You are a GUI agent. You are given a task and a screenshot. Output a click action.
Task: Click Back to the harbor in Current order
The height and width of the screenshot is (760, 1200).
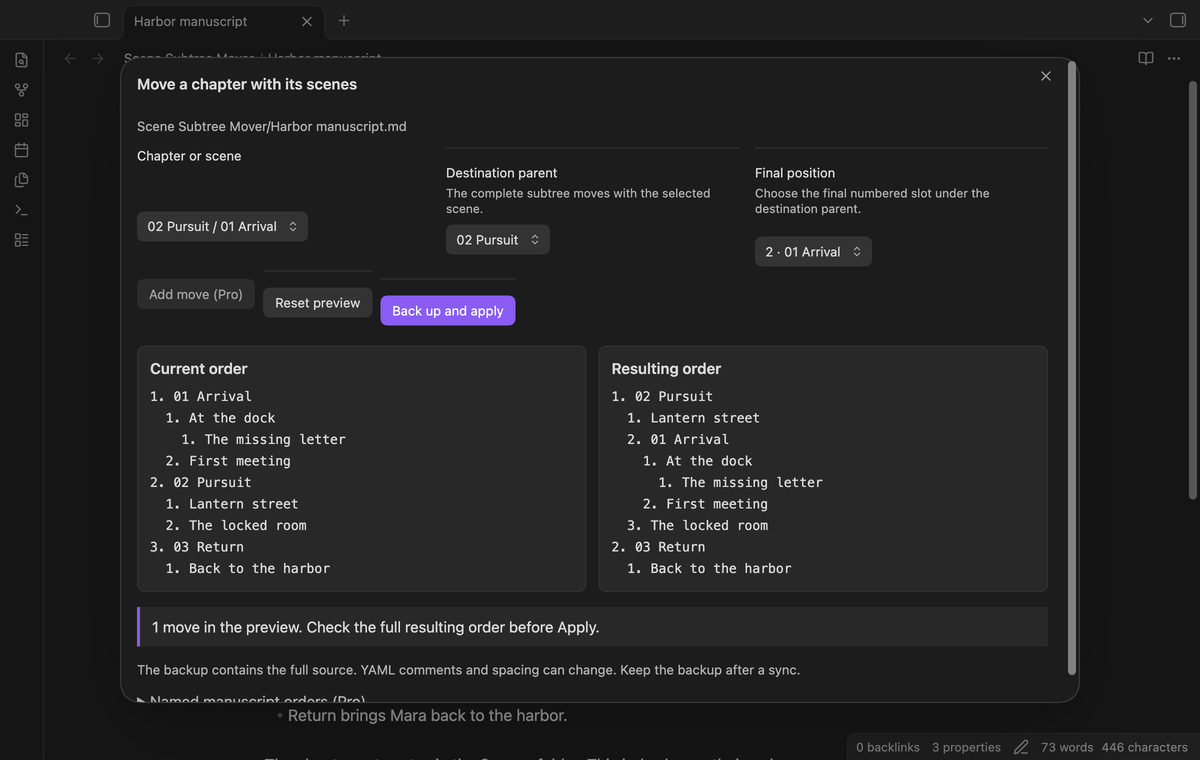tap(259, 569)
